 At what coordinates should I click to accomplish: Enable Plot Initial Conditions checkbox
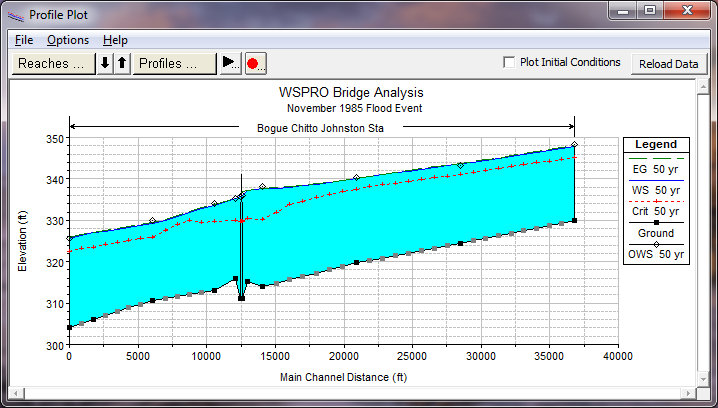pos(510,62)
